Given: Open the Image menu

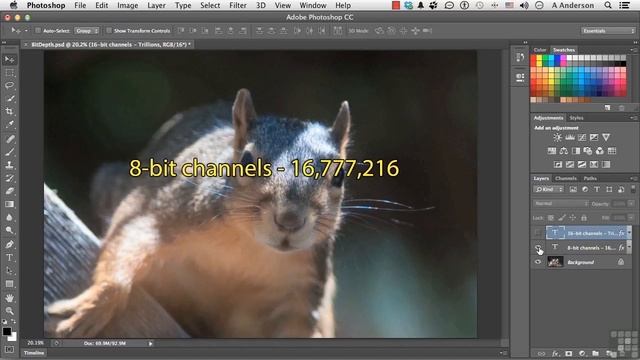Looking at the screenshot, I should point(128,5).
